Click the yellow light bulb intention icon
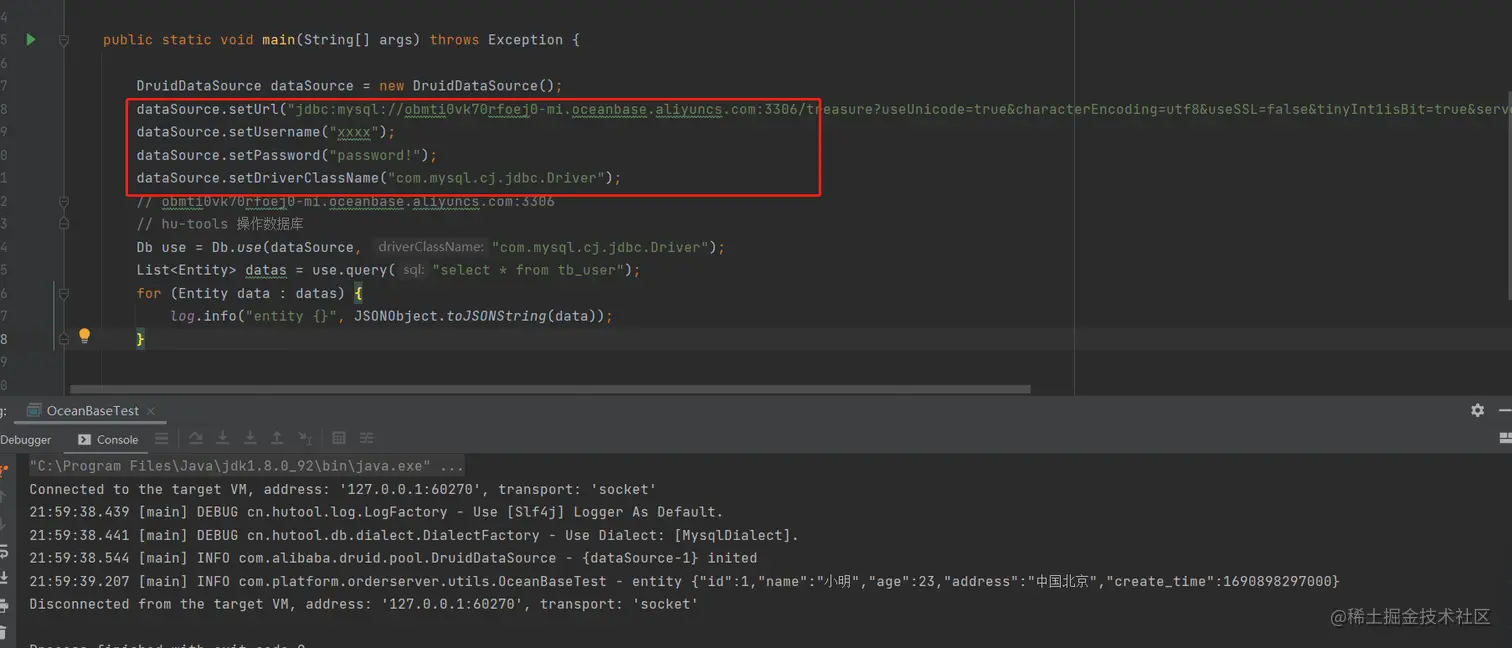The height and width of the screenshot is (648, 1512). tap(85, 336)
